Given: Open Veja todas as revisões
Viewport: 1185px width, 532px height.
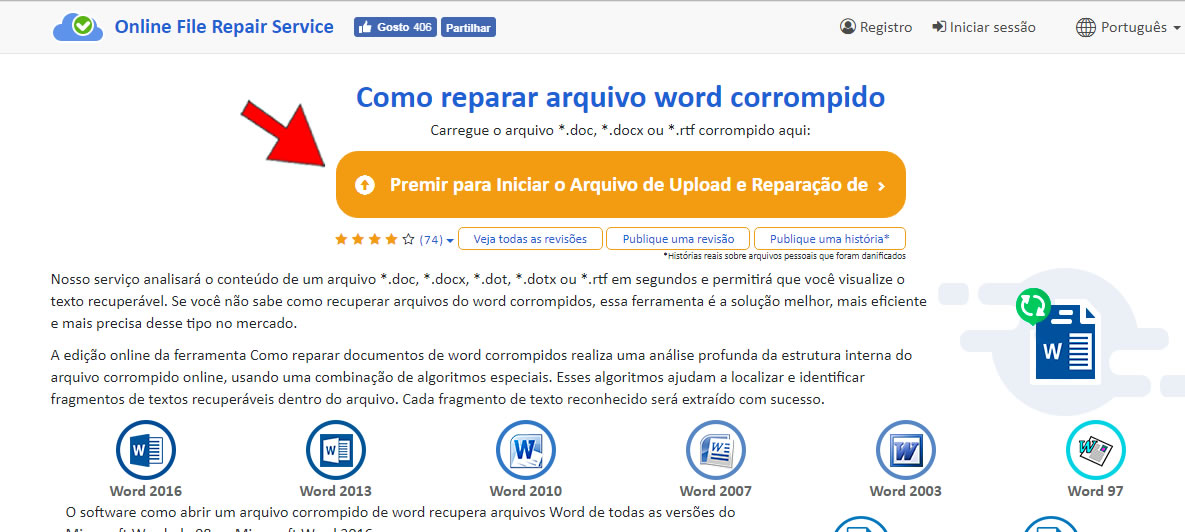Looking at the screenshot, I should [x=530, y=239].
